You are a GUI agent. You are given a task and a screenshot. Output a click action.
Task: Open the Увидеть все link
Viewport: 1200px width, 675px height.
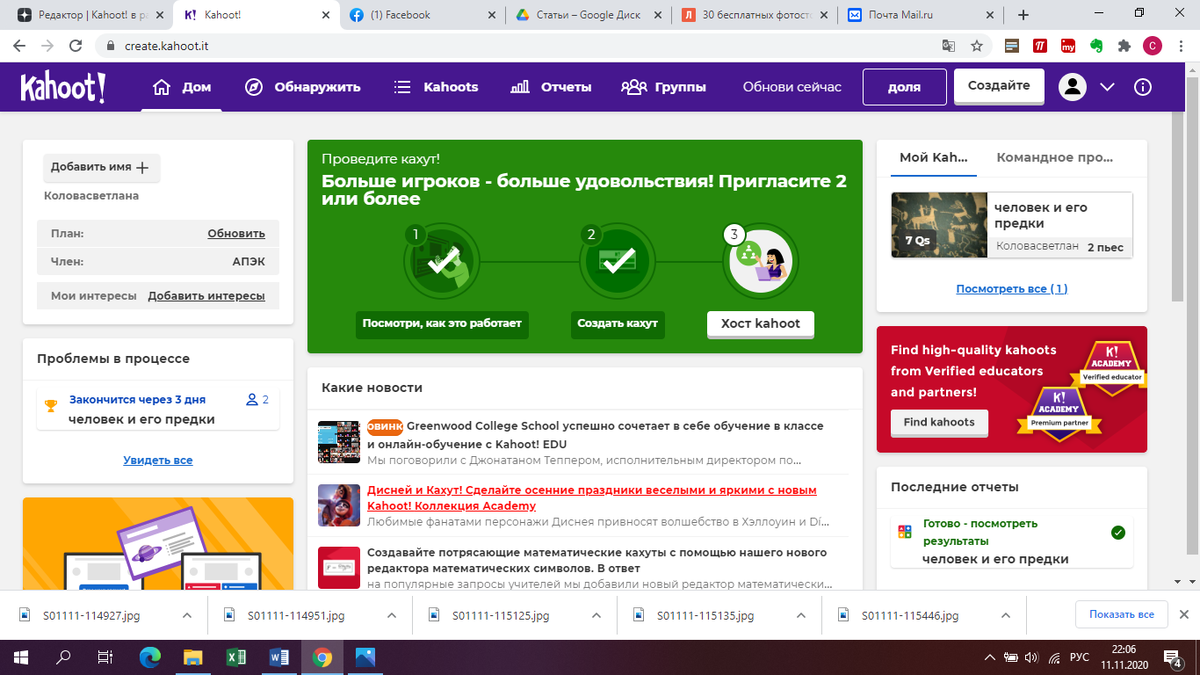(x=158, y=460)
